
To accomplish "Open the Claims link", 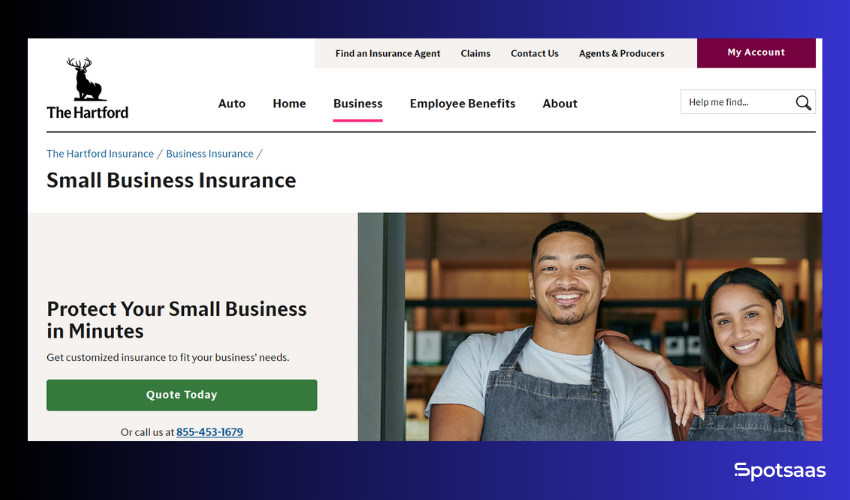I will click(x=475, y=53).
